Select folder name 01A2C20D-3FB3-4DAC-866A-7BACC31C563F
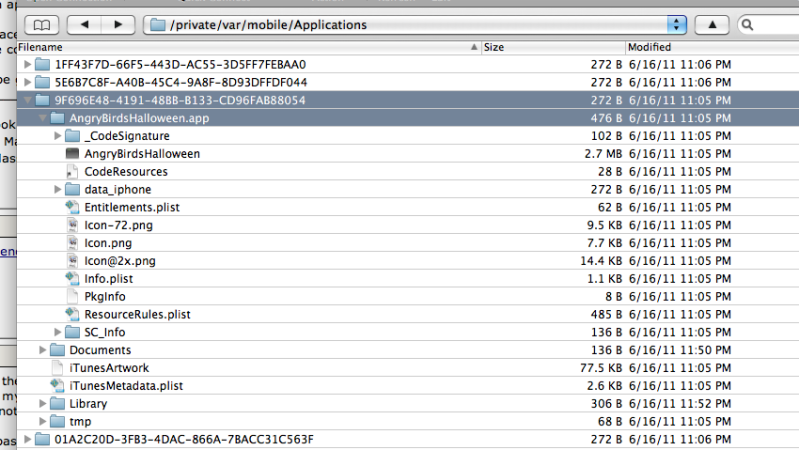The width and height of the screenshot is (799, 450). [x=184, y=439]
